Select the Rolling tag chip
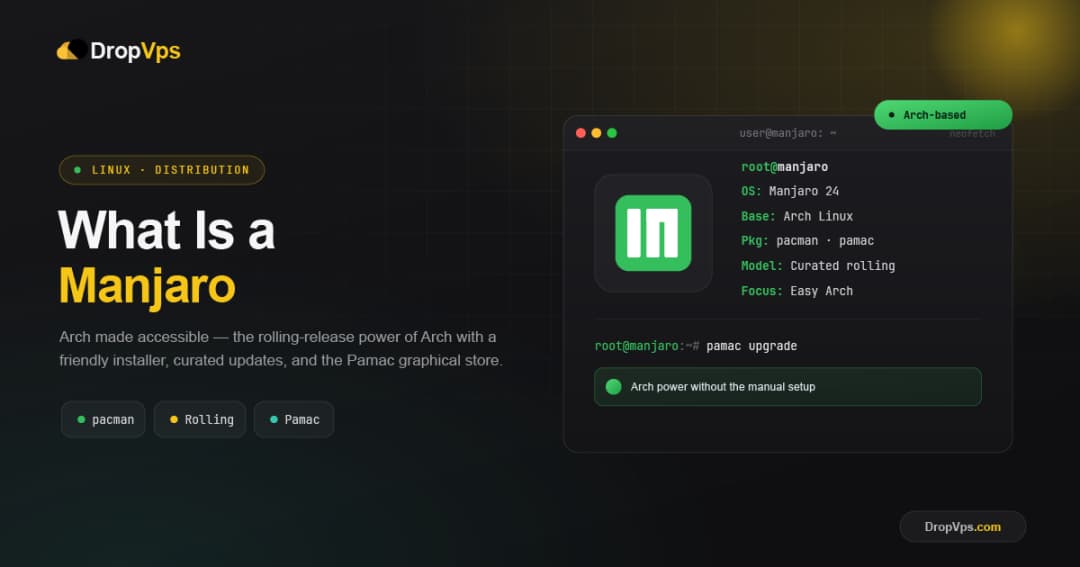 click(200, 420)
